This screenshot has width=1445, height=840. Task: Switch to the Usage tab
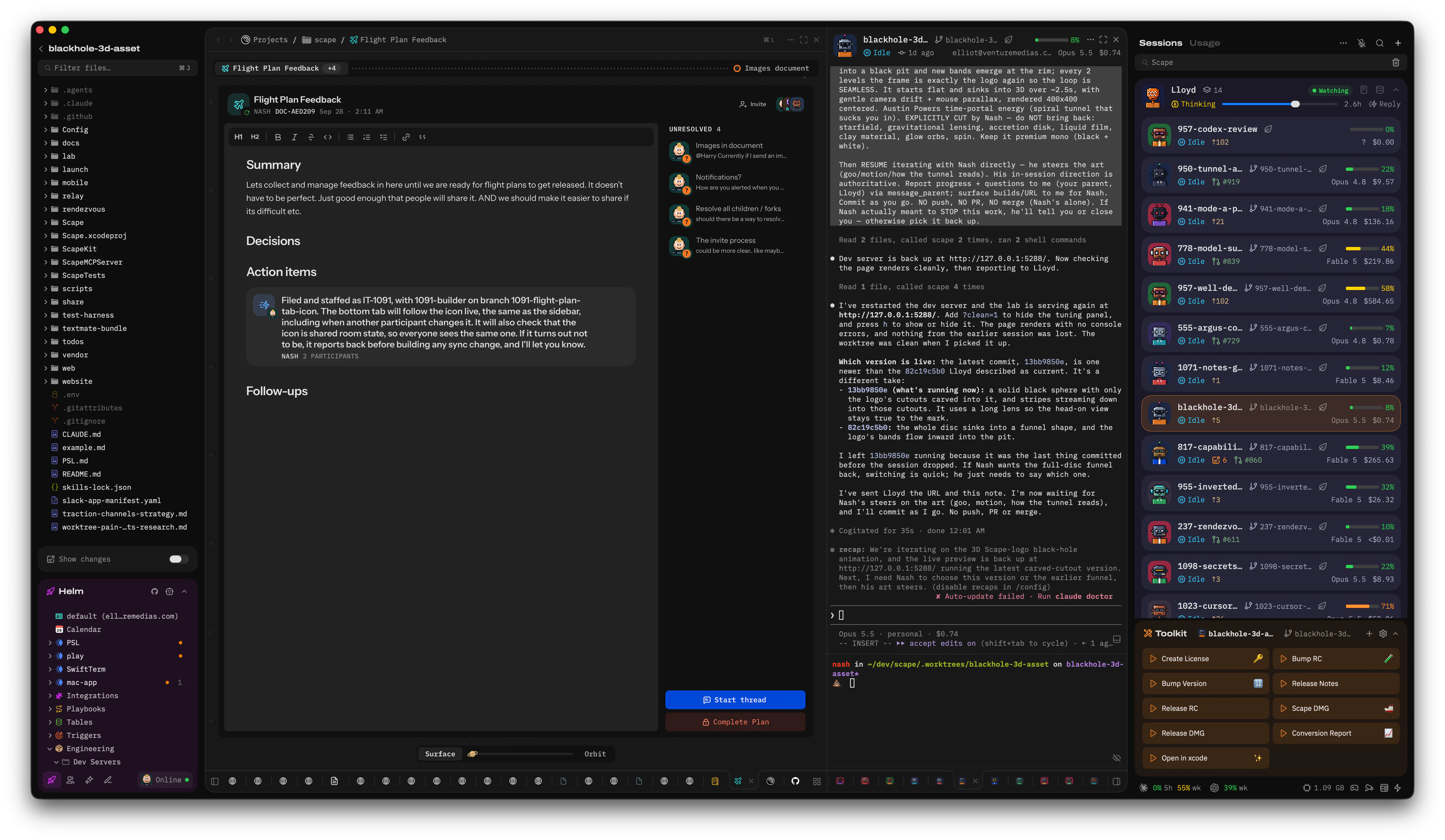(1204, 43)
